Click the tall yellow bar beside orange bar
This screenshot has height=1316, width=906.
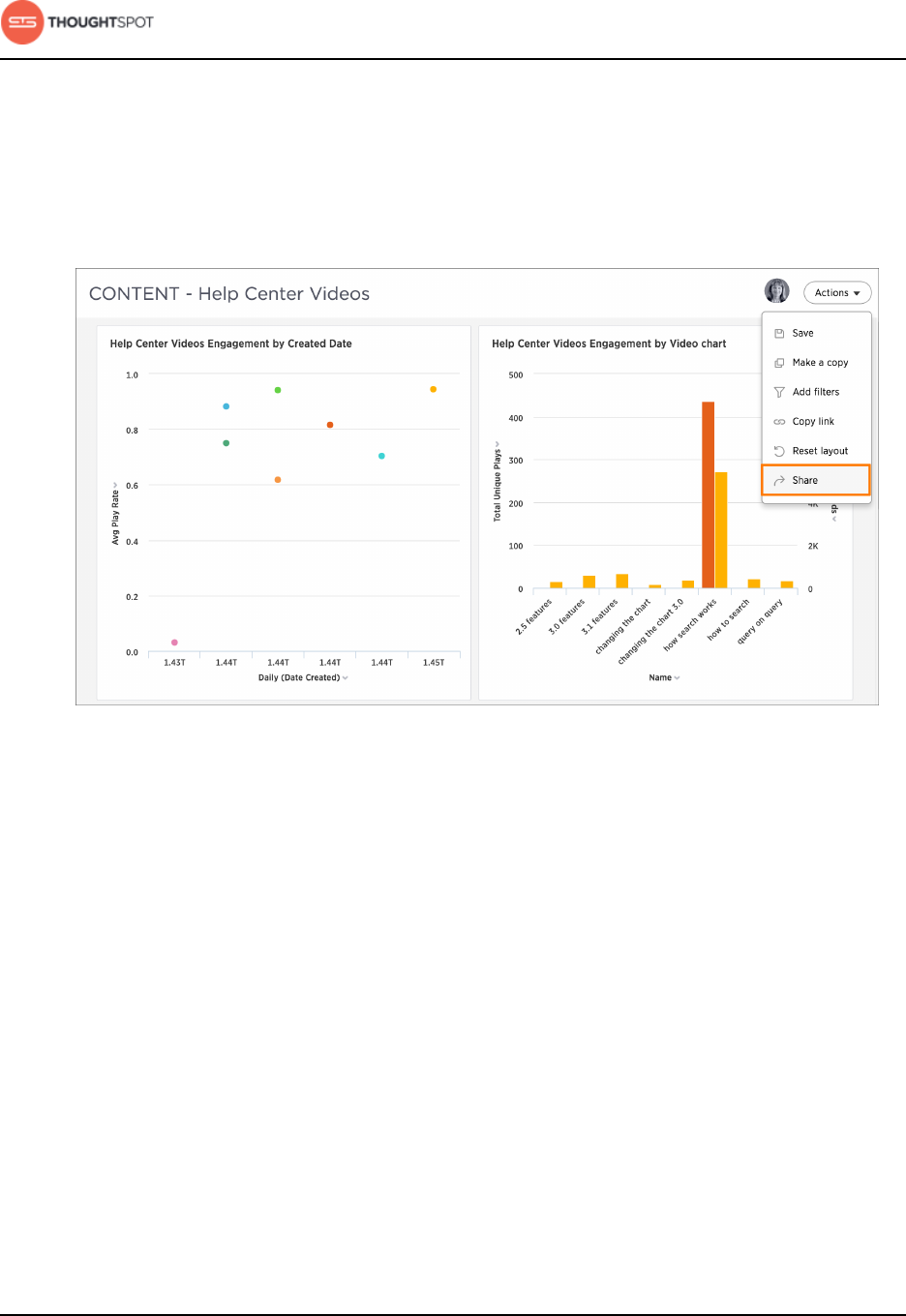pos(721,530)
